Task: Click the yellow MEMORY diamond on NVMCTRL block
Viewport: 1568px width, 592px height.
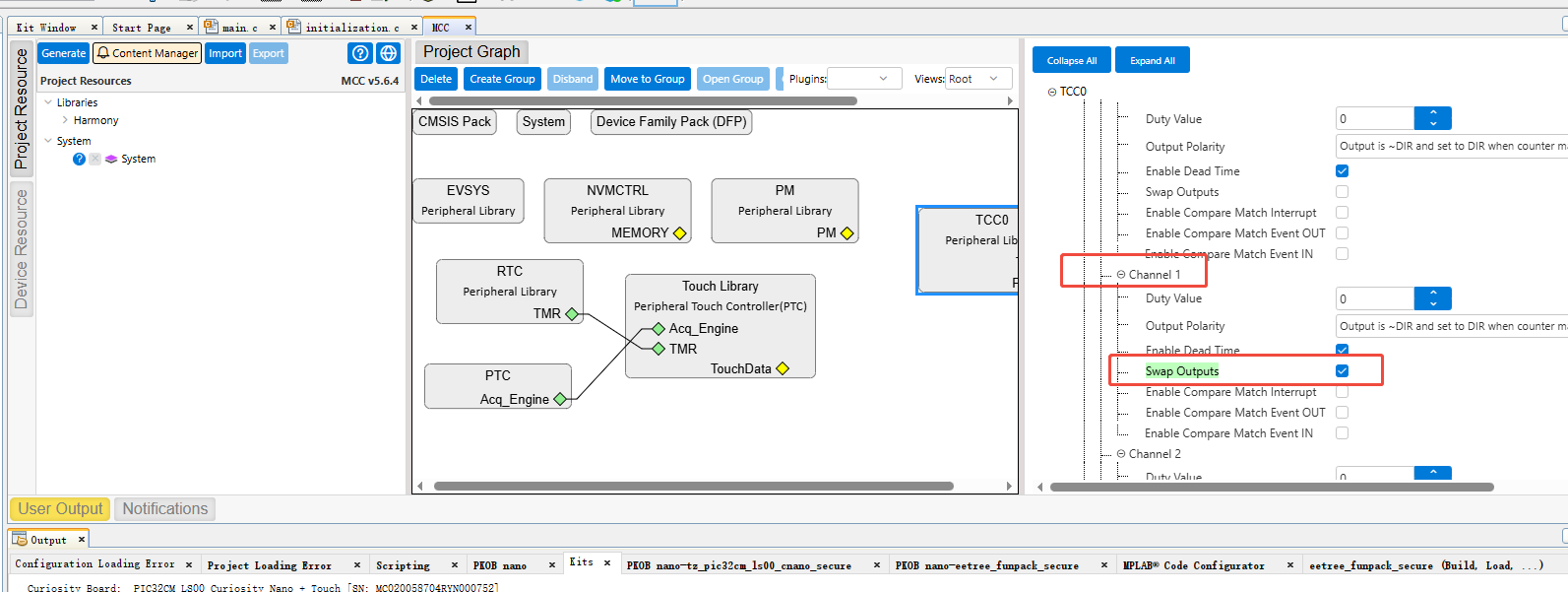Action: [x=679, y=233]
